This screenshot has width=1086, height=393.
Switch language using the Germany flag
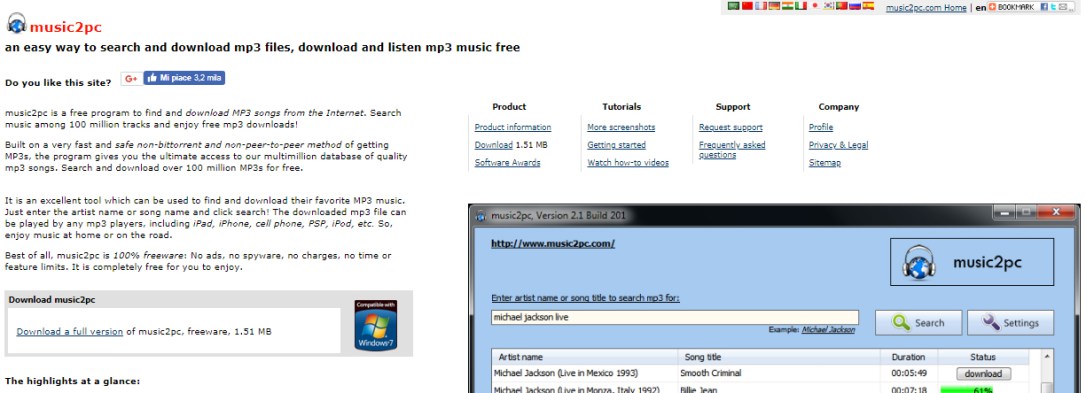coord(774,6)
